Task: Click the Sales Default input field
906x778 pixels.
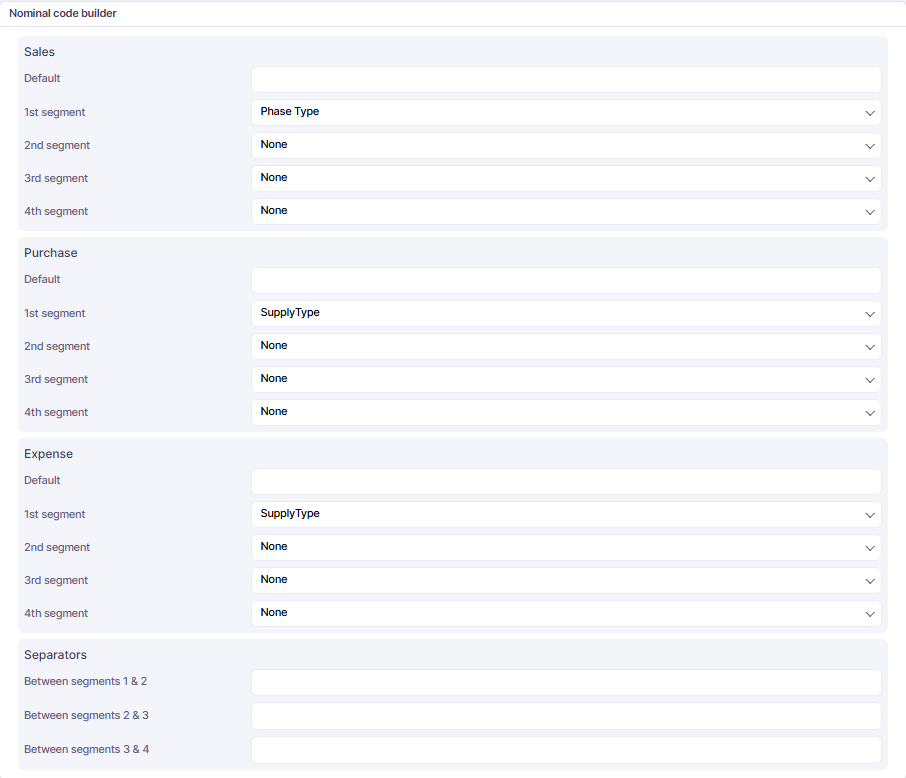Action: coord(565,79)
